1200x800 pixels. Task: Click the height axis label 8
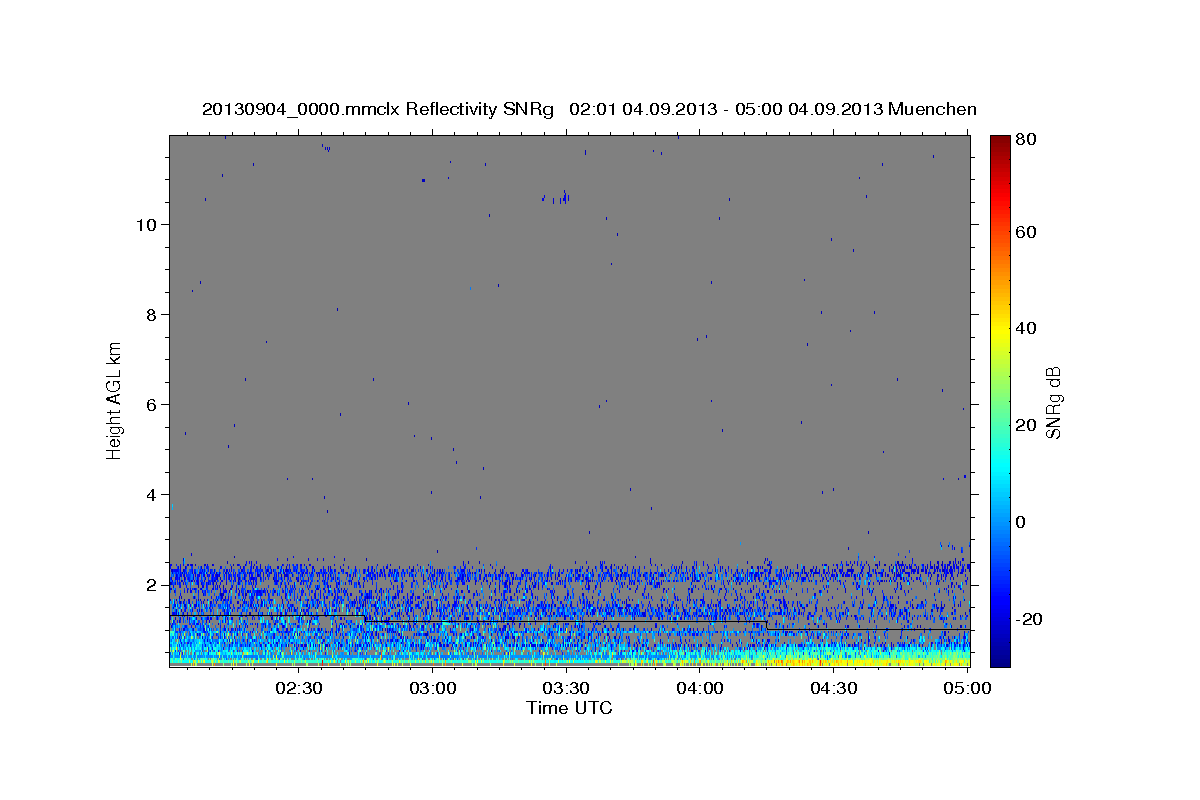point(149,315)
